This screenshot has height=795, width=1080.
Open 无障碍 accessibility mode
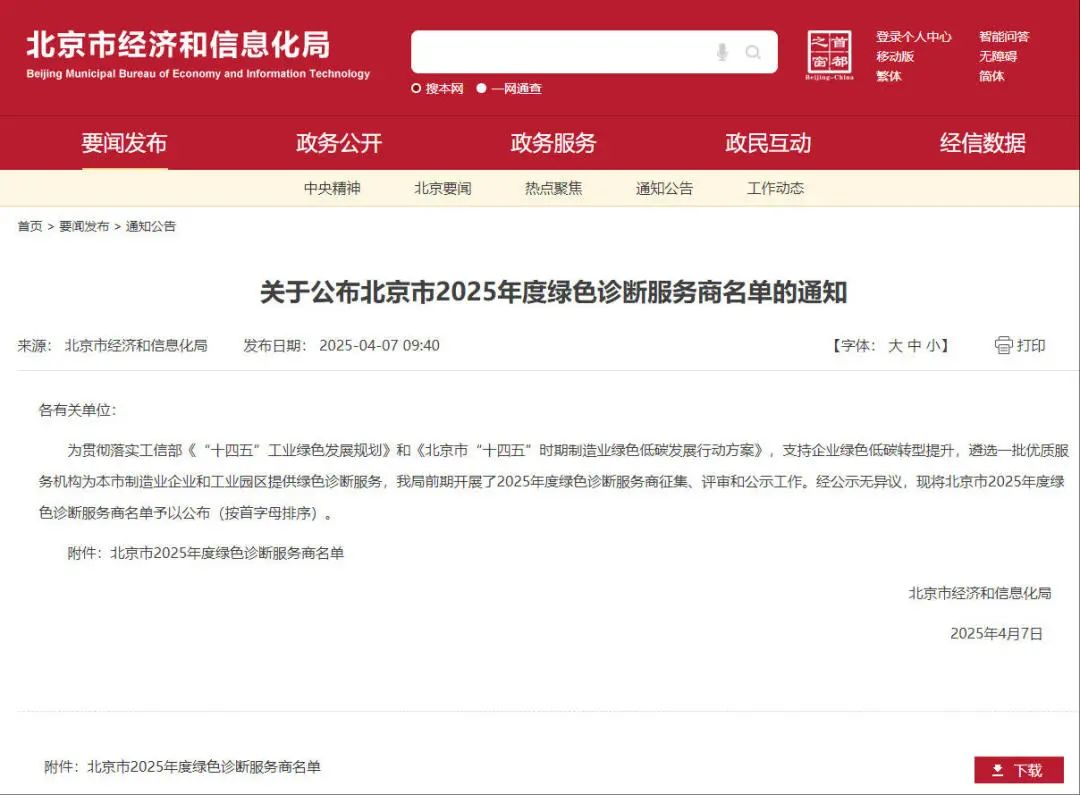(998, 56)
